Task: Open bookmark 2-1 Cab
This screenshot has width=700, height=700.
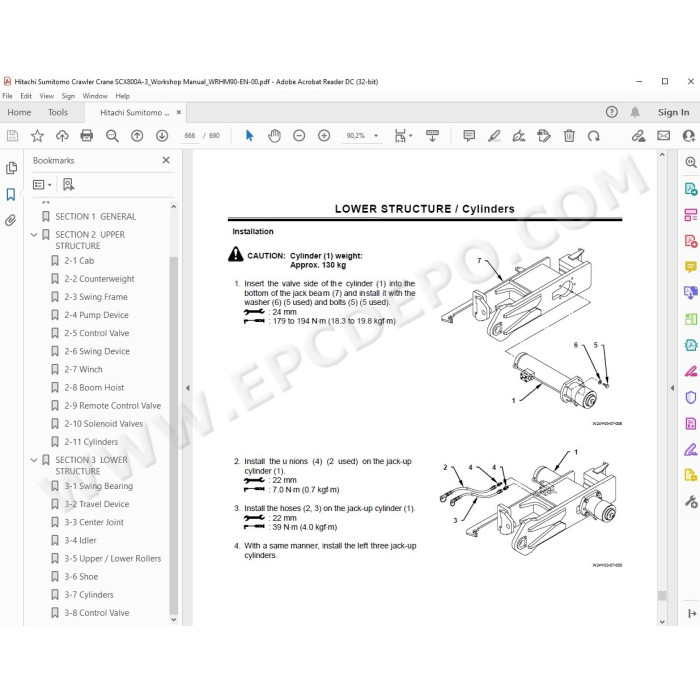Action: [79, 261]
